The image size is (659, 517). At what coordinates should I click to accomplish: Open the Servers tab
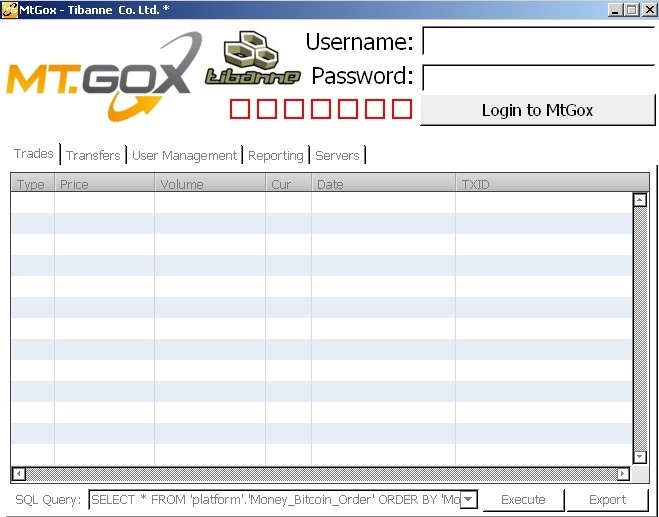point(337,156)
